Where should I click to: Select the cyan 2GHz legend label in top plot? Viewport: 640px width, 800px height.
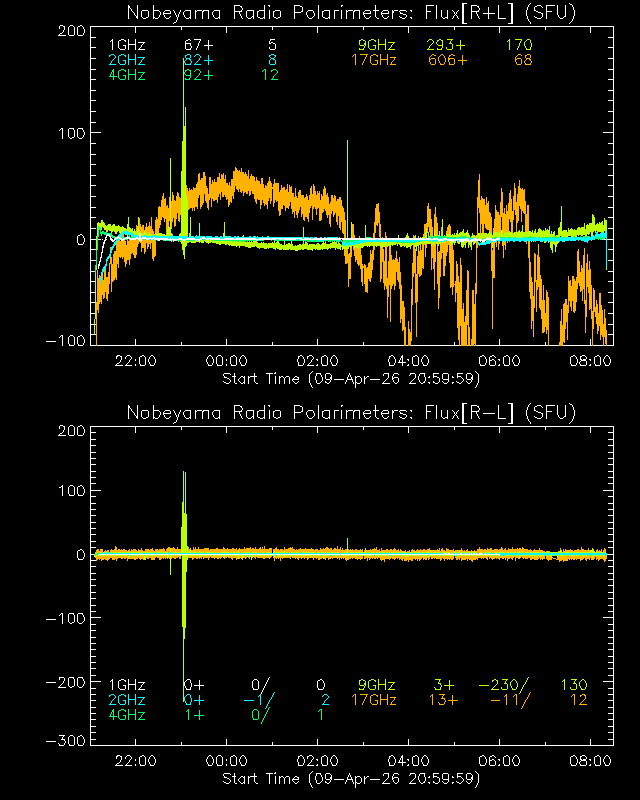128,61
